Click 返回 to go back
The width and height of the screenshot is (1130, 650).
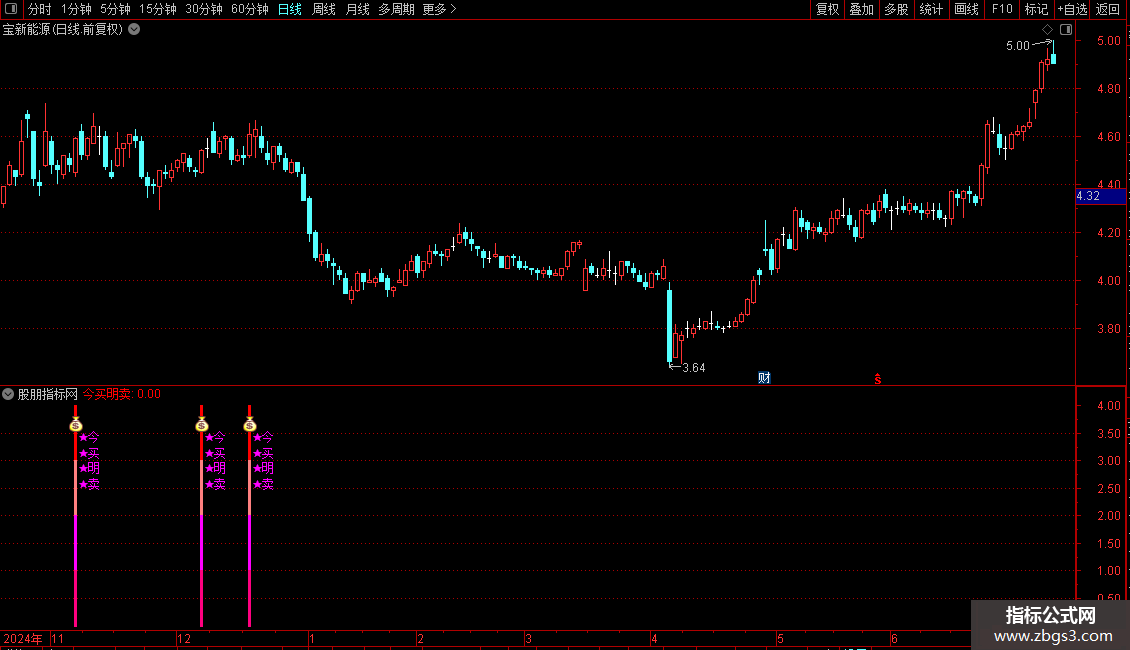tap(1108, 9)
